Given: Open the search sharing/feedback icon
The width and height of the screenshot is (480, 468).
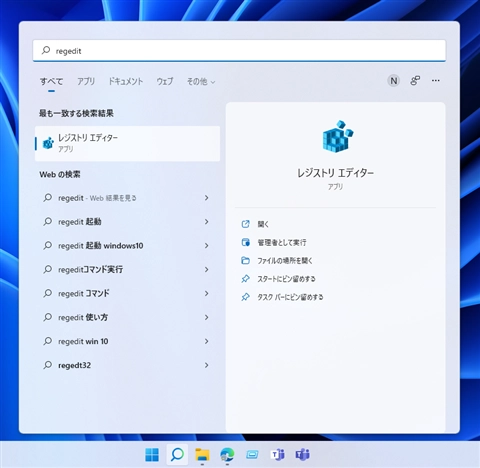Looking at the screenshot, I should click(x=415, y=81).
